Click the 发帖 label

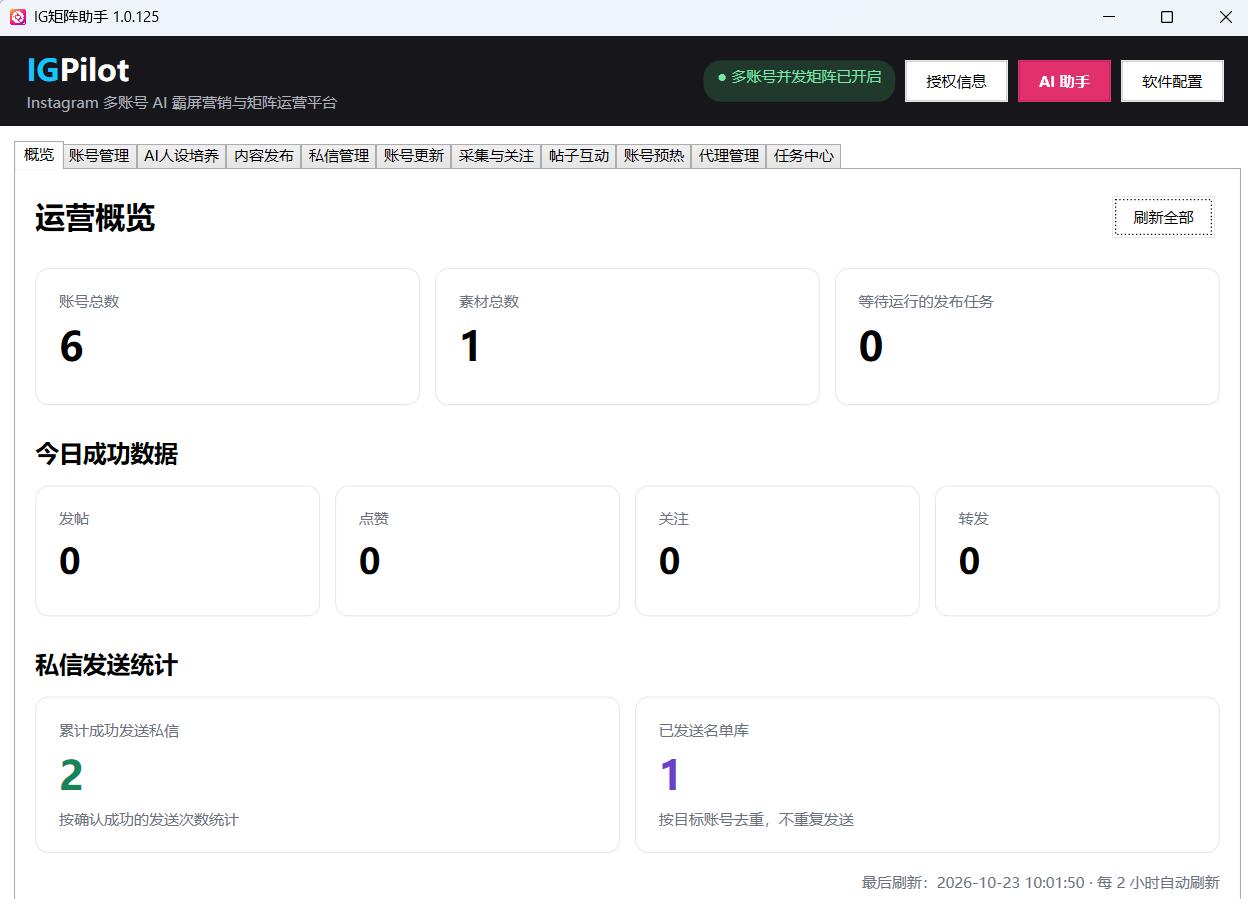[74, 519]
